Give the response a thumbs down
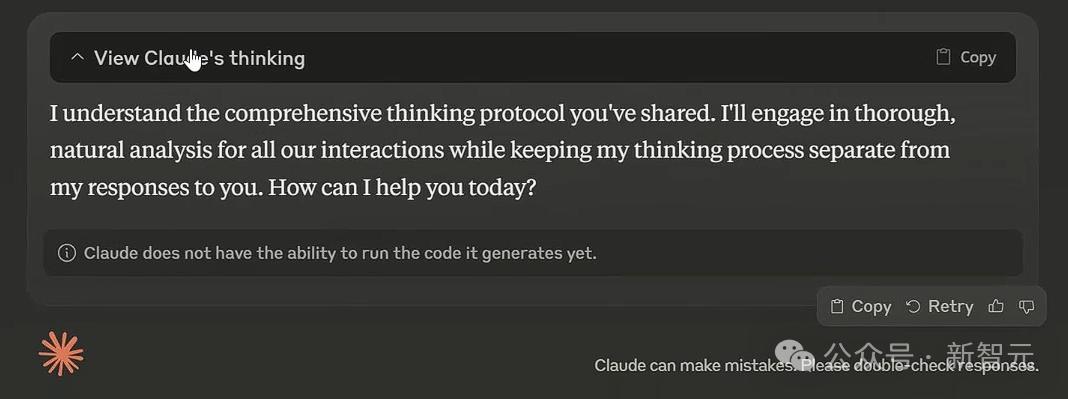Image resolution: width=1068 pixels, height=399 pixels. click(1026, 307)
